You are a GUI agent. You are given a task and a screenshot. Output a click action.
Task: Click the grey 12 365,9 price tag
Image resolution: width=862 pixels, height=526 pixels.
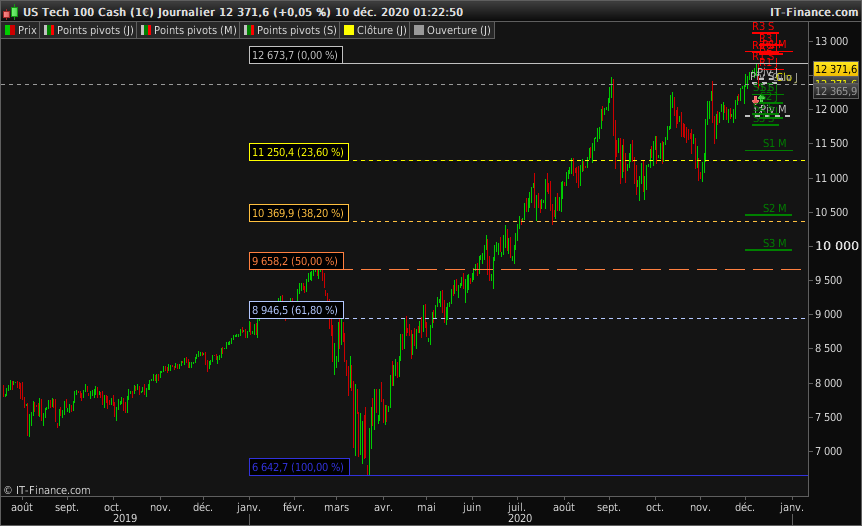coord(836,91)
